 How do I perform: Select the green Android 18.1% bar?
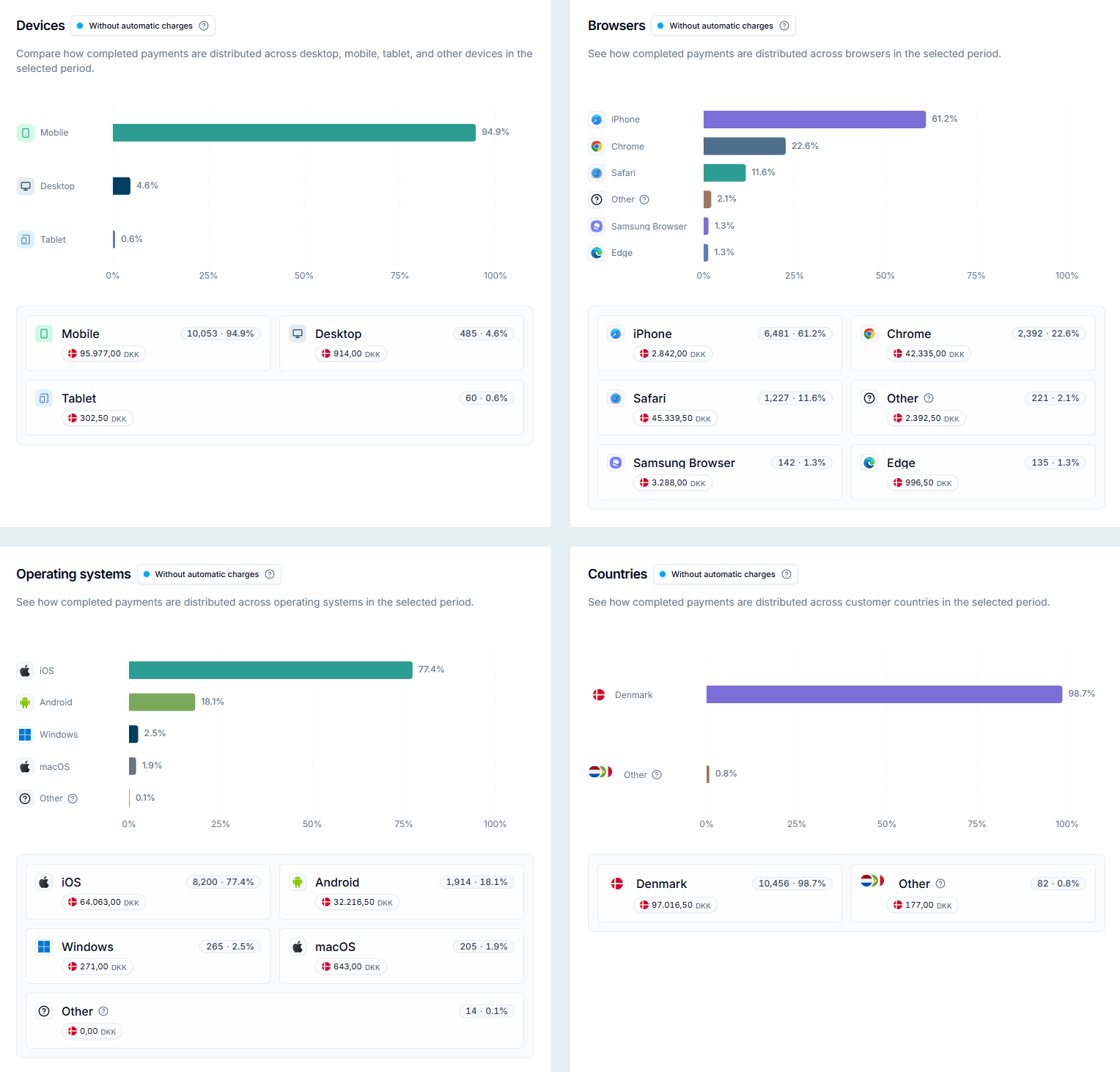pos(162,702)
